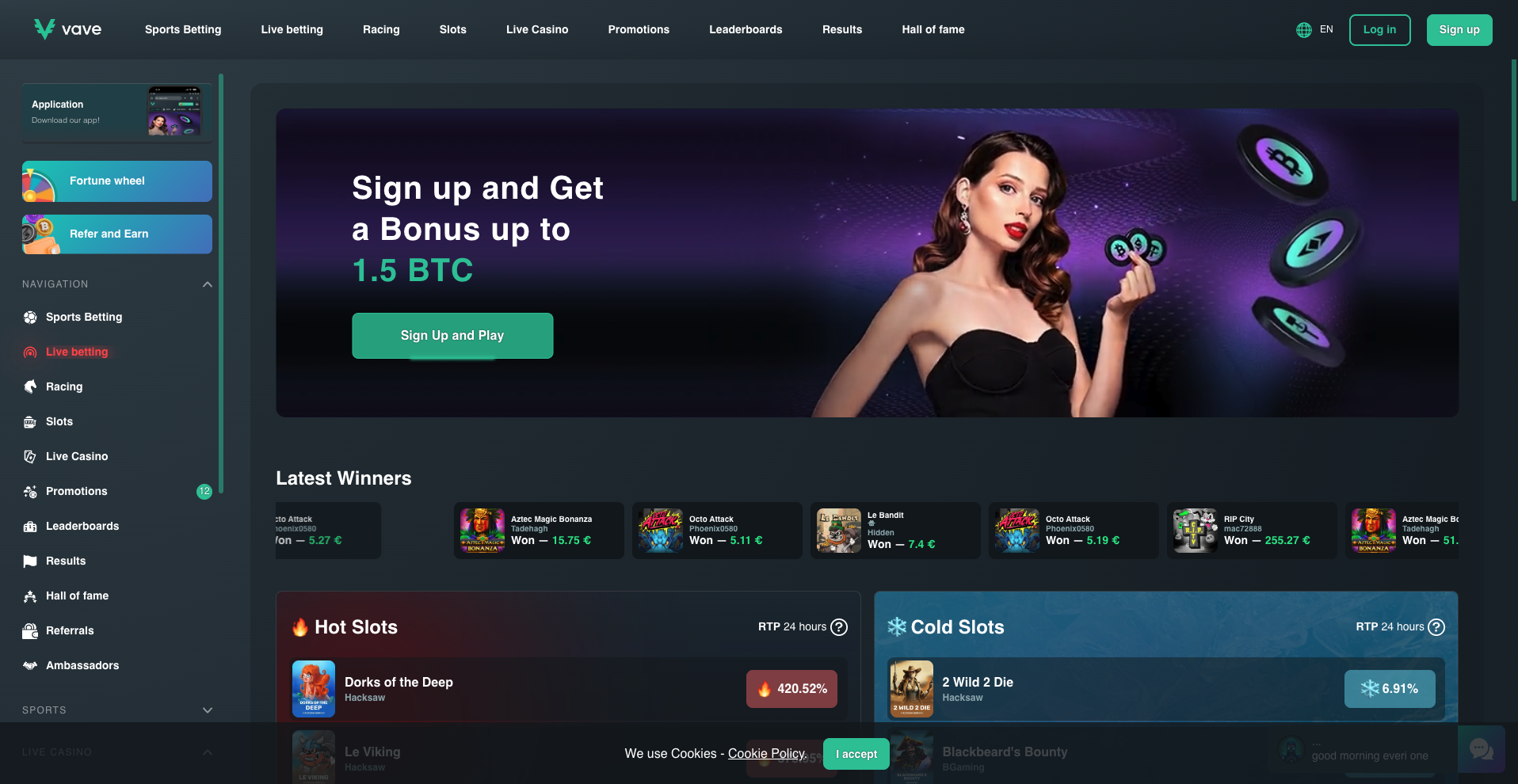Image resolution: width=1518 pixels, height=784 pixels.
Task: Open the live chat bubble icon
Action: point(1481,748)
